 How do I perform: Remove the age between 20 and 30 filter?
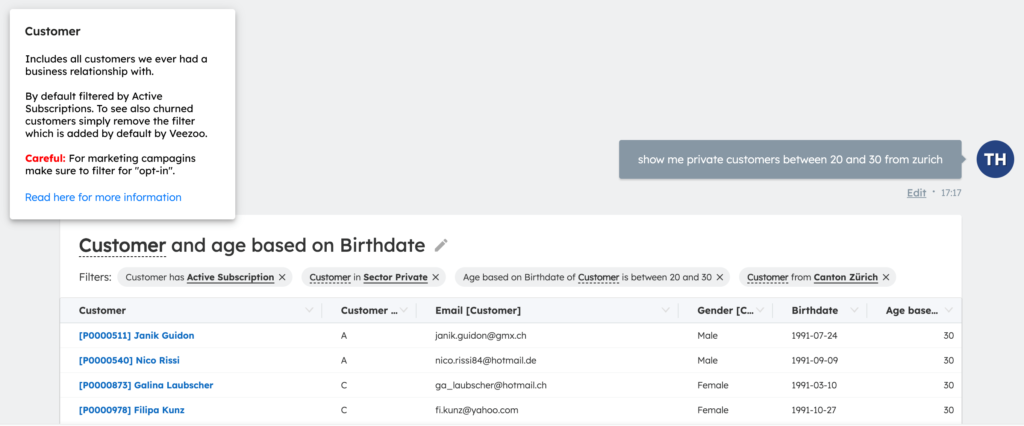[x=719, y=277]
